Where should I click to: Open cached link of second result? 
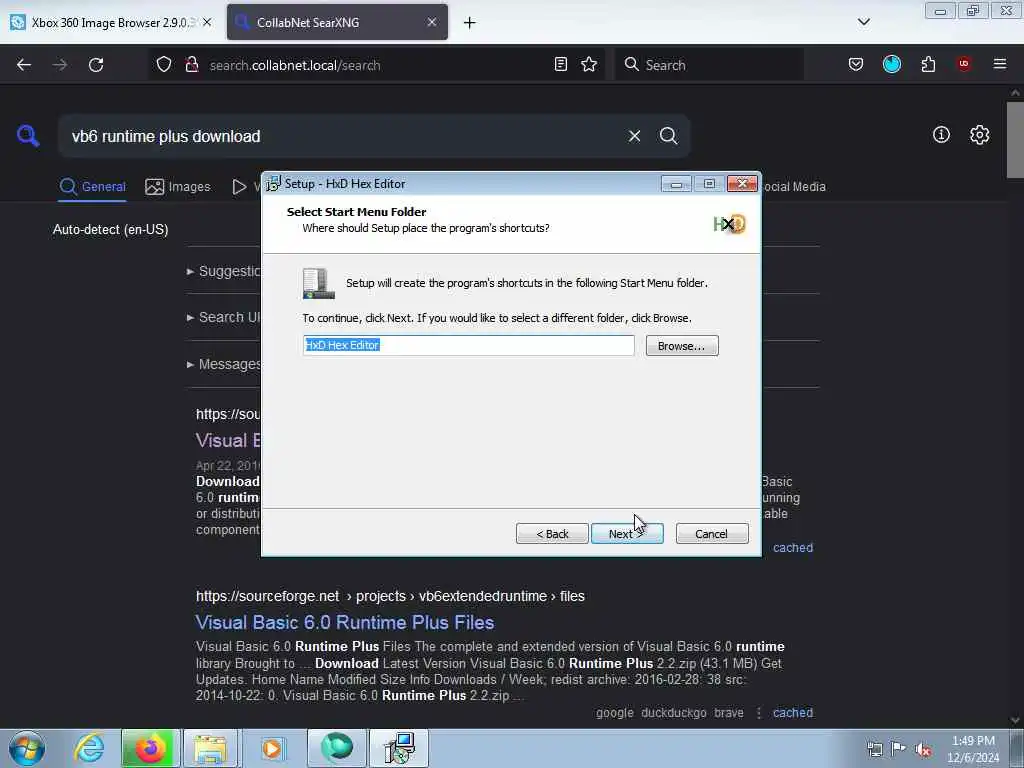793,712
